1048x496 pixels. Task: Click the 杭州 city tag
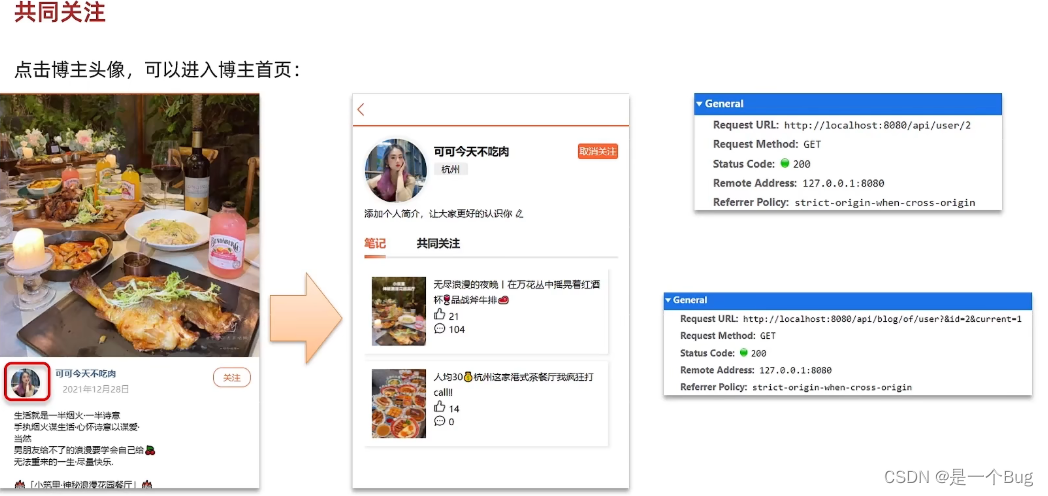(450, 169)
